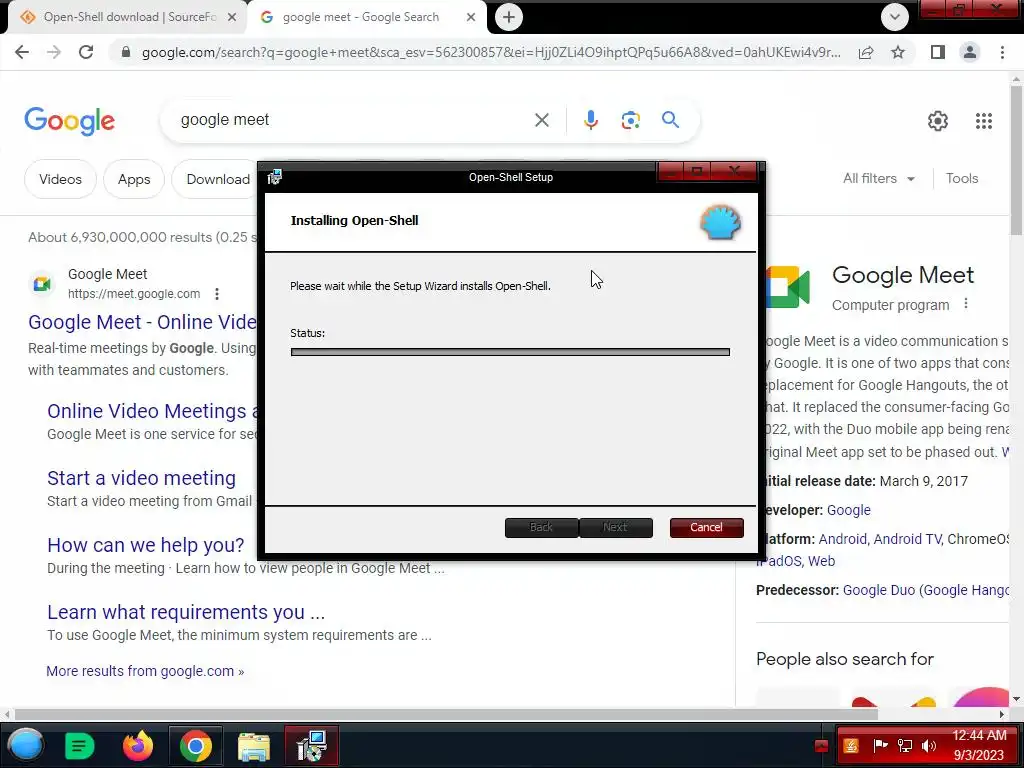
Task: Bookmark this page with the star
Action: click(898, 52)
